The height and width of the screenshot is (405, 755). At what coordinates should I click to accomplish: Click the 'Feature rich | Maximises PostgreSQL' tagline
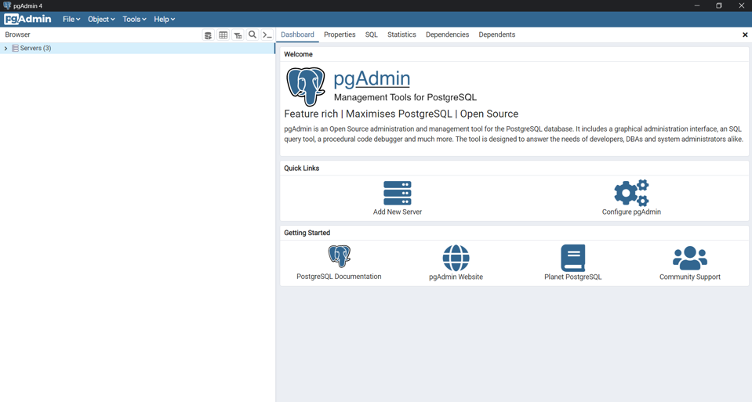[x=401, y=114]
